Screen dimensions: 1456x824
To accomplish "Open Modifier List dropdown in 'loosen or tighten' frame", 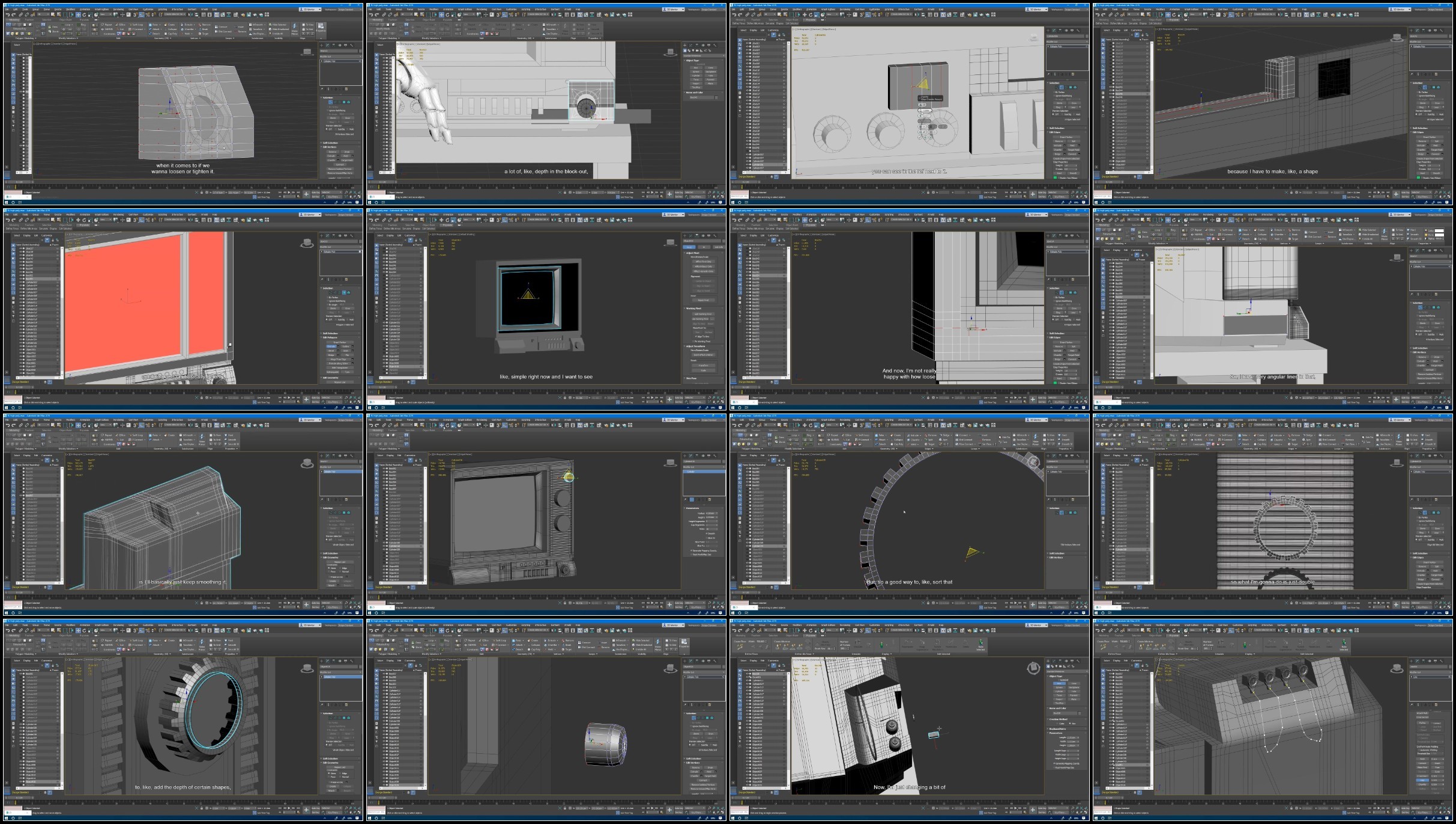I will [341, 57].
